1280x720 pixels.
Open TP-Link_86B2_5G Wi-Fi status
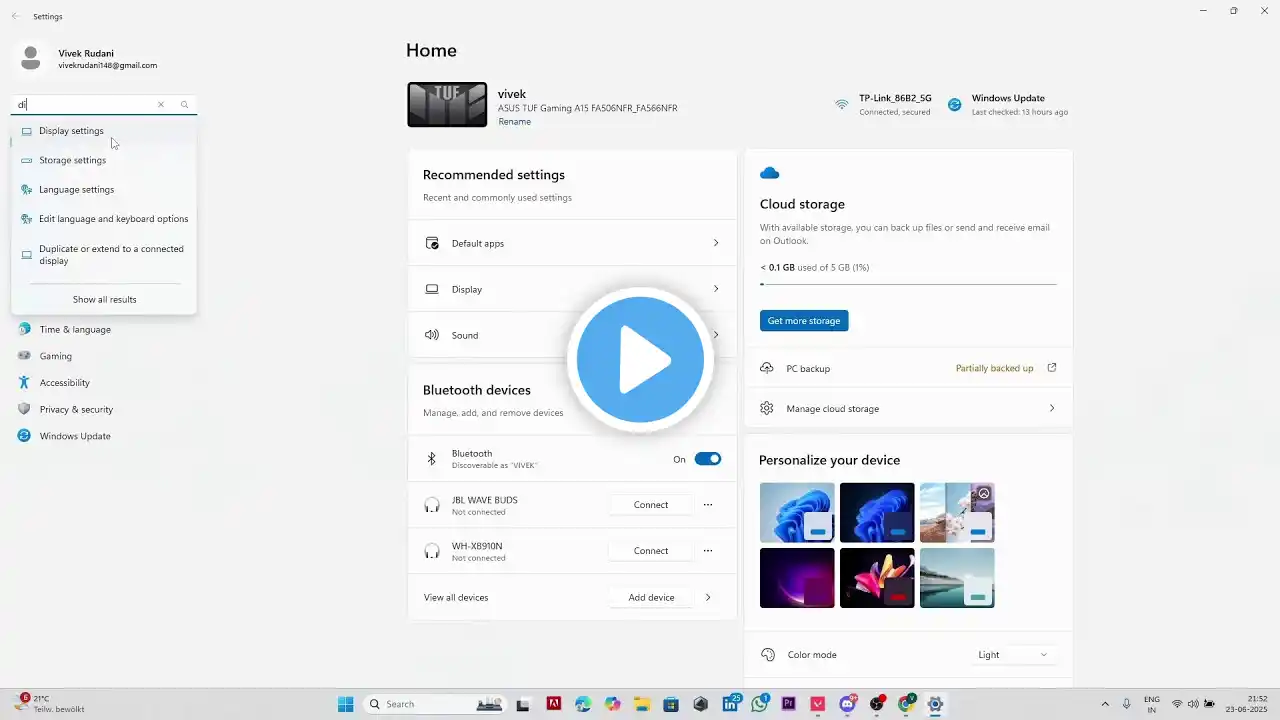pos(884,104)
